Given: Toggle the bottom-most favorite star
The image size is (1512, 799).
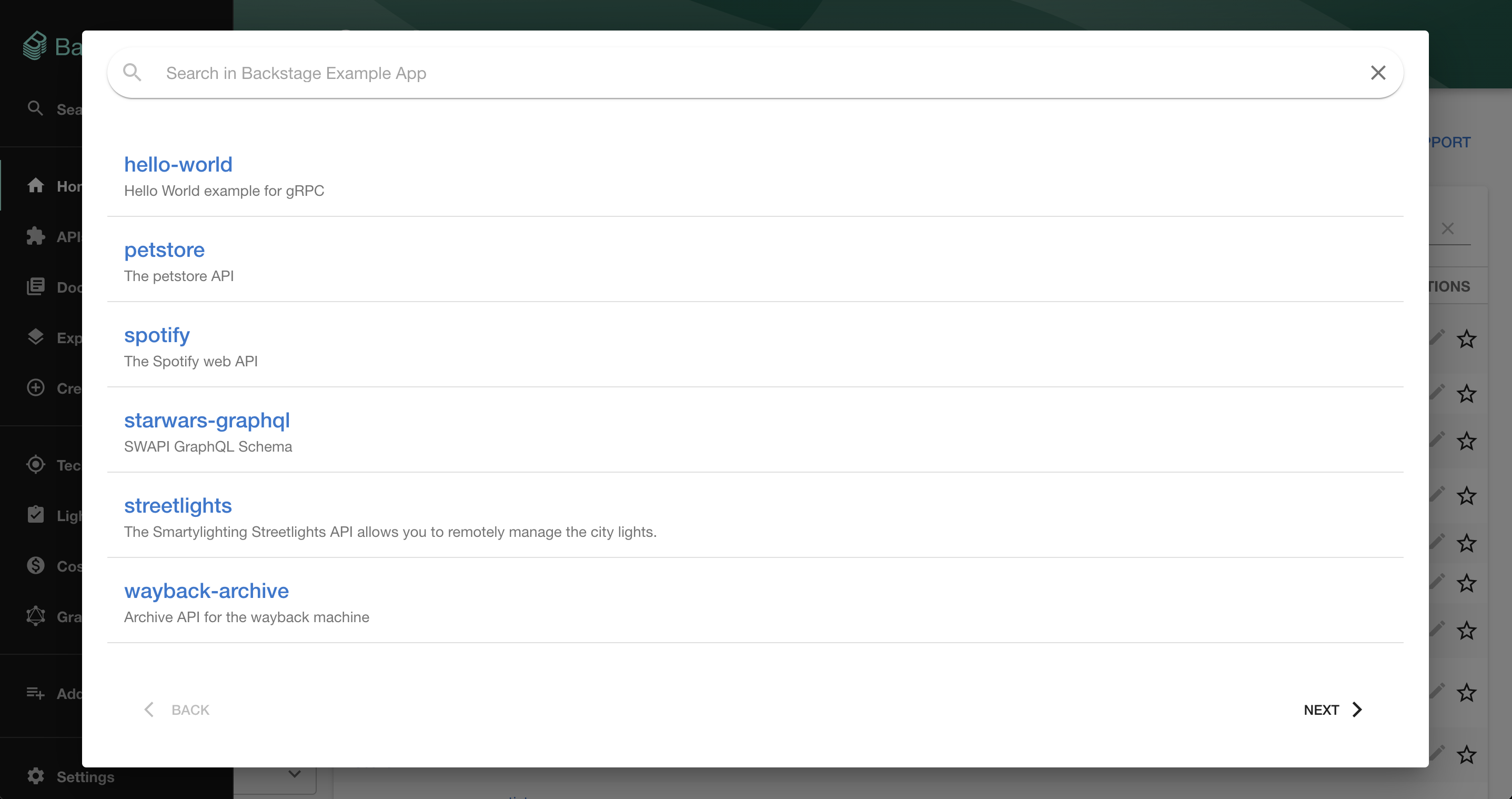Looking at the screenshot, I should tap(1466, 754).
